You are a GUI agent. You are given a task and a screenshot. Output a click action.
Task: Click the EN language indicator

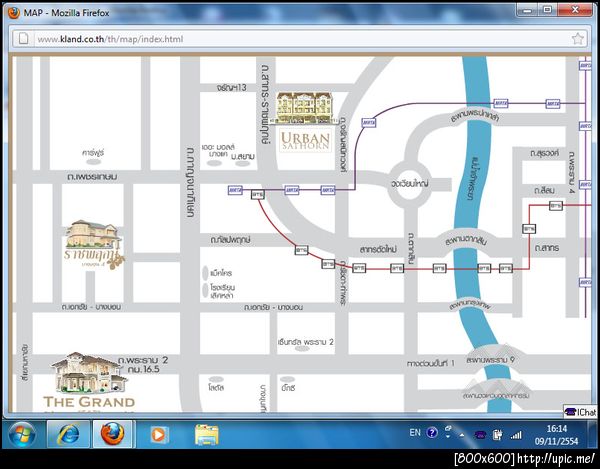[x=415, y=433]
